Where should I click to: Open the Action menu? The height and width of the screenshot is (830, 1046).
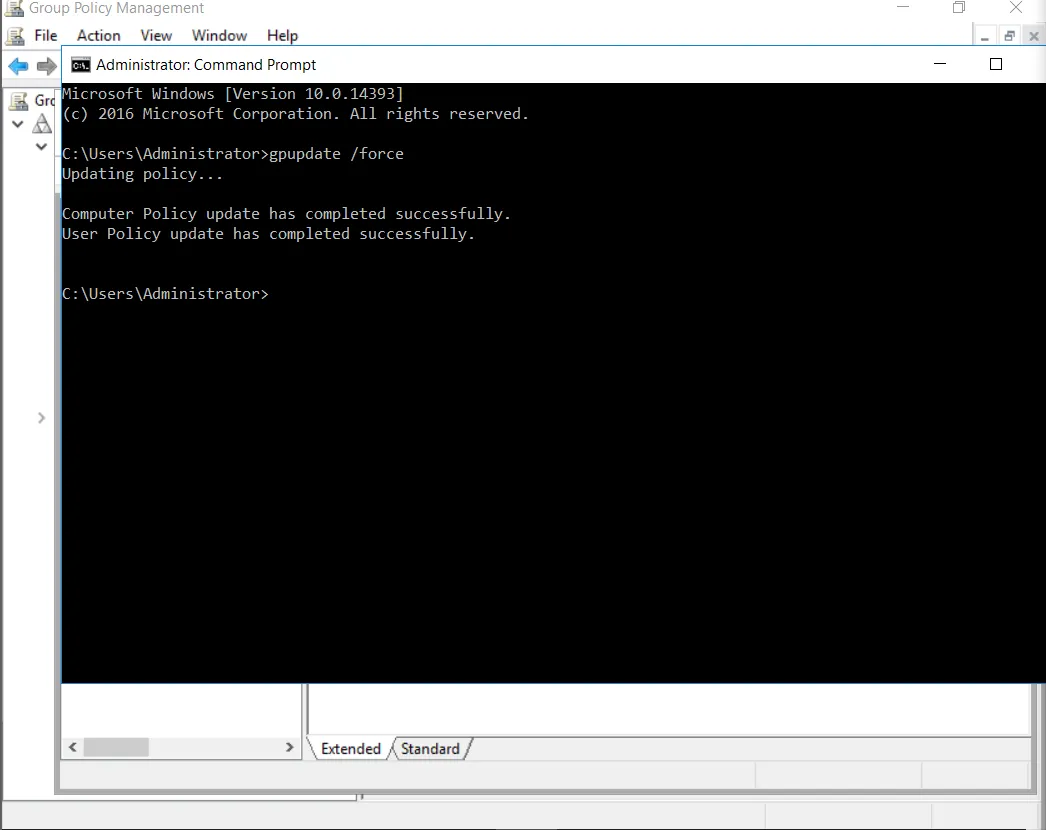98,35
